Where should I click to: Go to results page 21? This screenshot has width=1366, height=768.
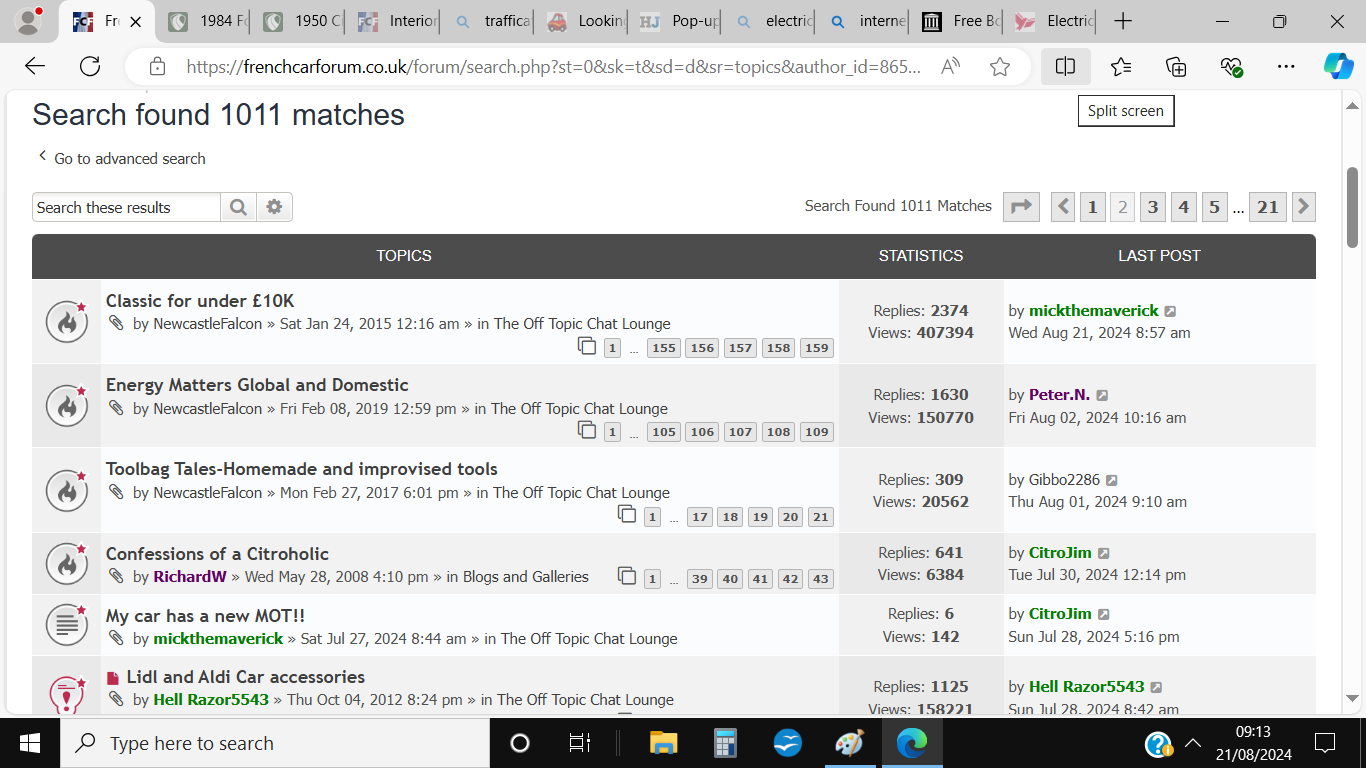[1268, 207]
